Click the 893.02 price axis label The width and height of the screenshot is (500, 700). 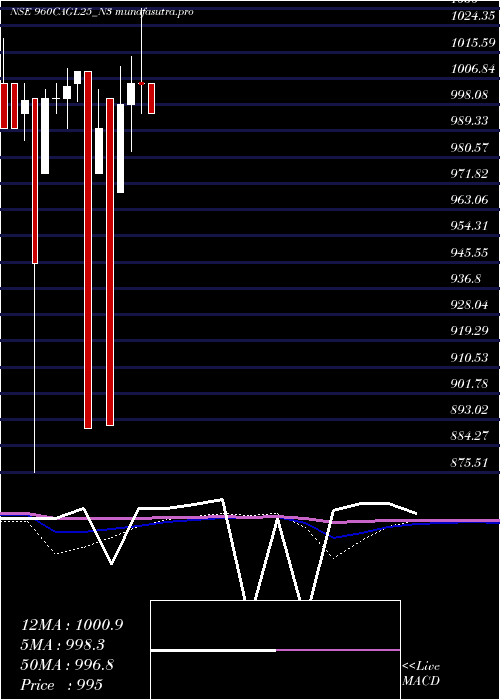click(x=469, y=410)
